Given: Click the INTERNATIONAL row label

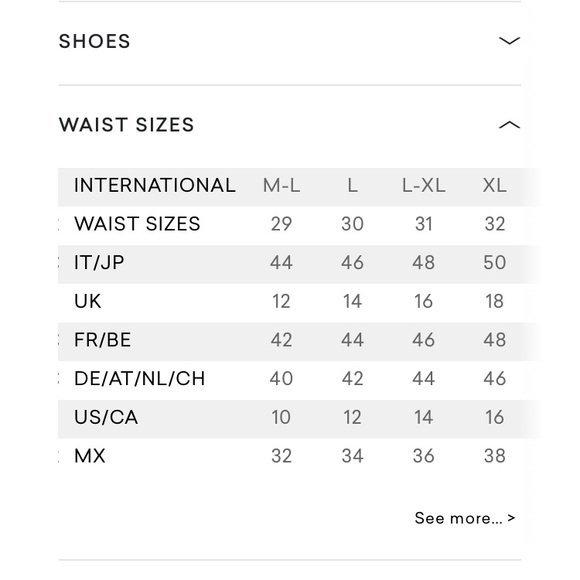Looking at the screenshot, I should pos(155,185).
